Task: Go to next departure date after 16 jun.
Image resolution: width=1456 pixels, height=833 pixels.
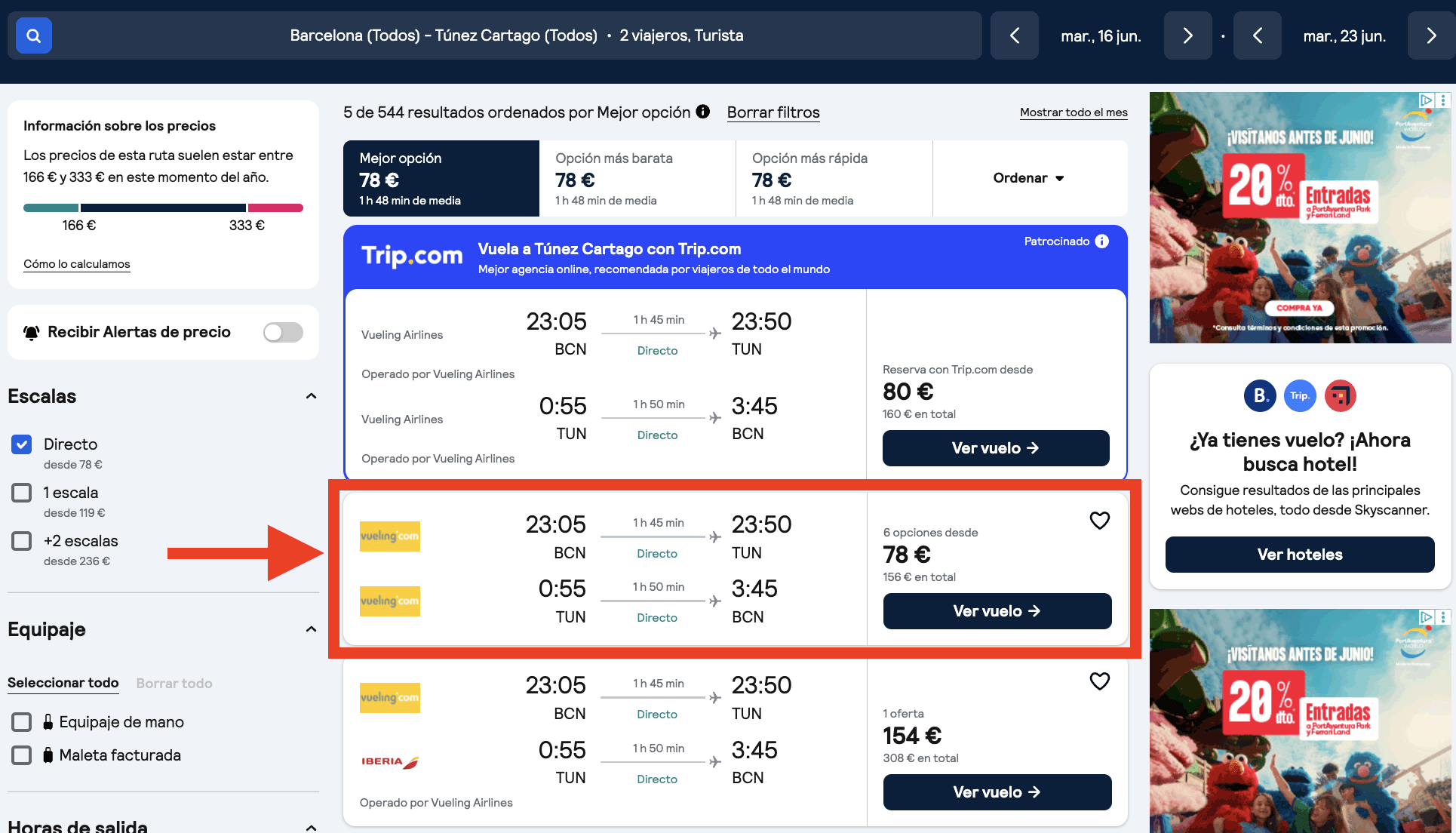Action: (1187, 35)
